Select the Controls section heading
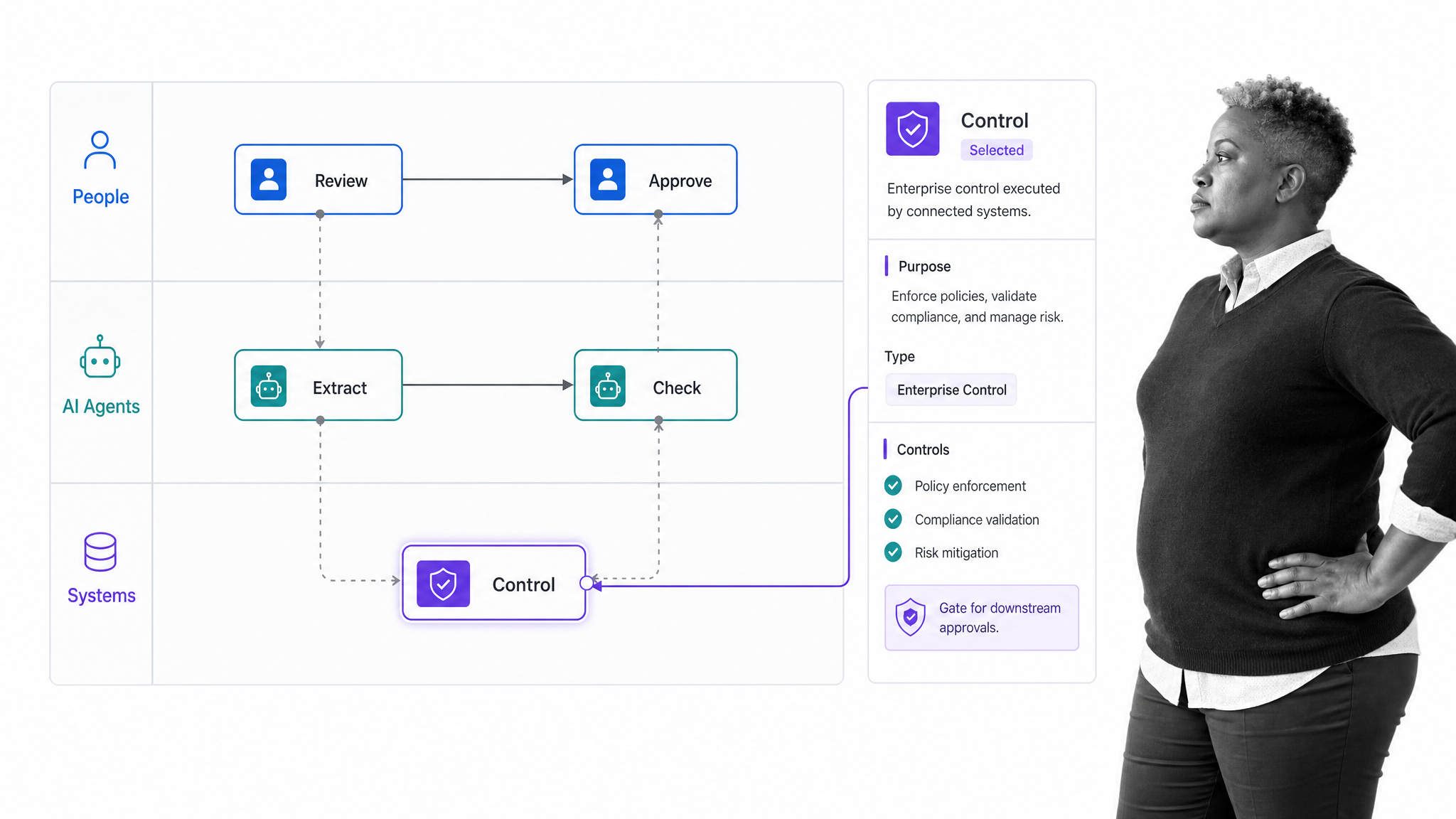The image size is (1456, 819). click(923, 449)
